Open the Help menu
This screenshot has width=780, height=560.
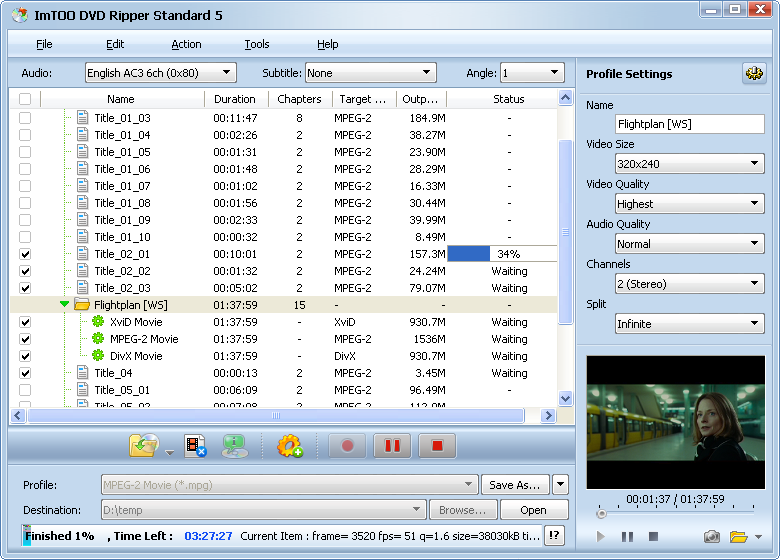point(327,44)
